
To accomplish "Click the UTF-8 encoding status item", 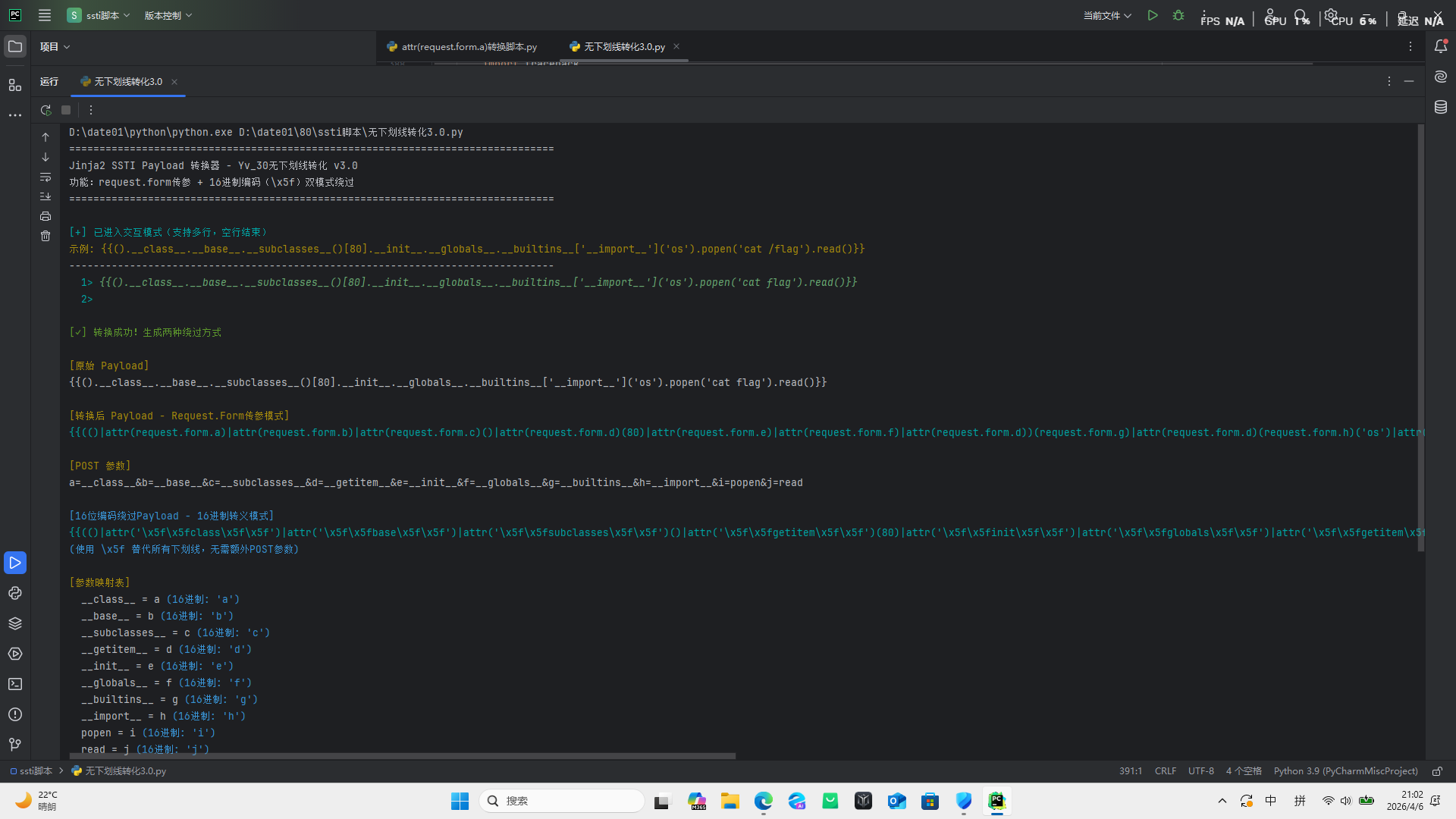I will [1200, 770].
